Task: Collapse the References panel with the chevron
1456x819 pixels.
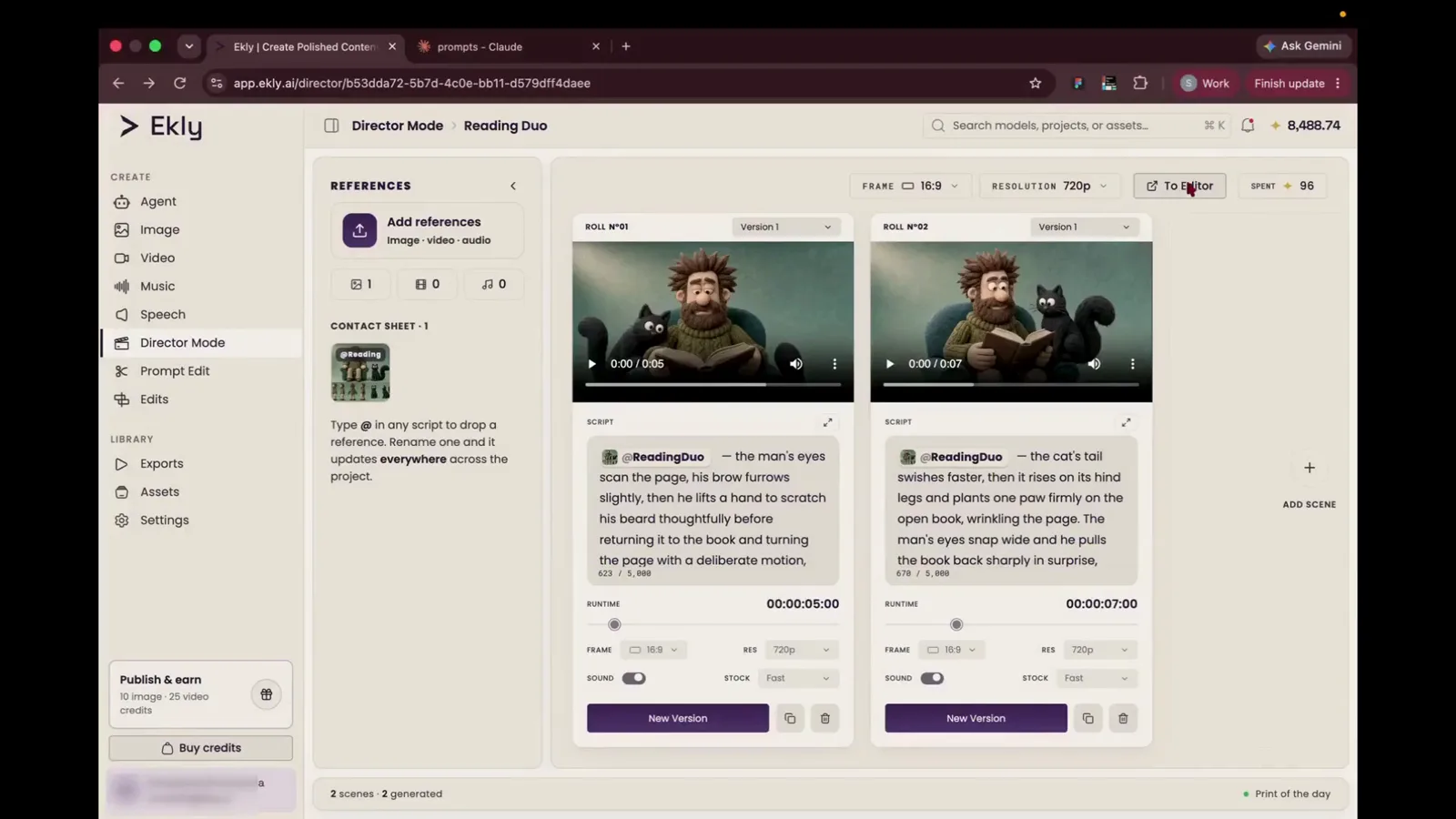Action: 513,186
